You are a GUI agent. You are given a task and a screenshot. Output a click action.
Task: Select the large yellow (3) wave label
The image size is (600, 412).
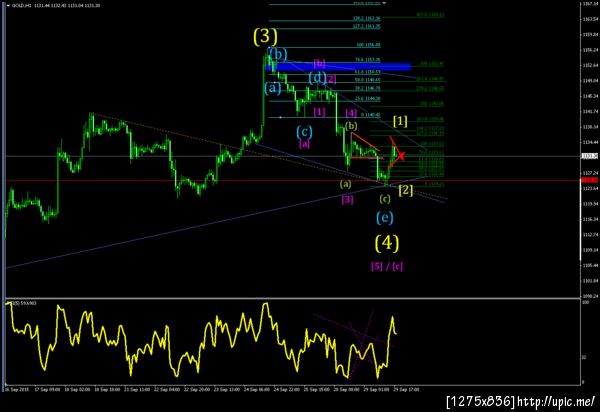click(x=265, y=36)
